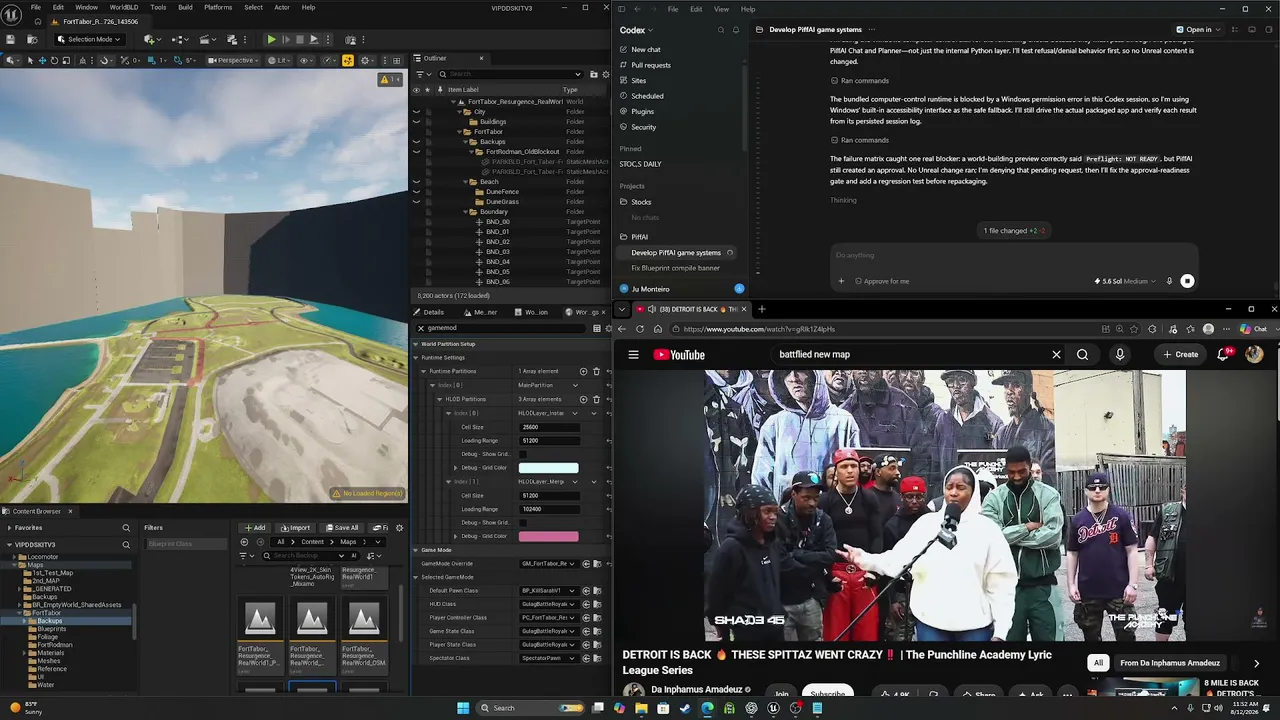1280x720 pixels.
Task: Open WorldBLD menu in Unreal Editor
Action: 124,7
